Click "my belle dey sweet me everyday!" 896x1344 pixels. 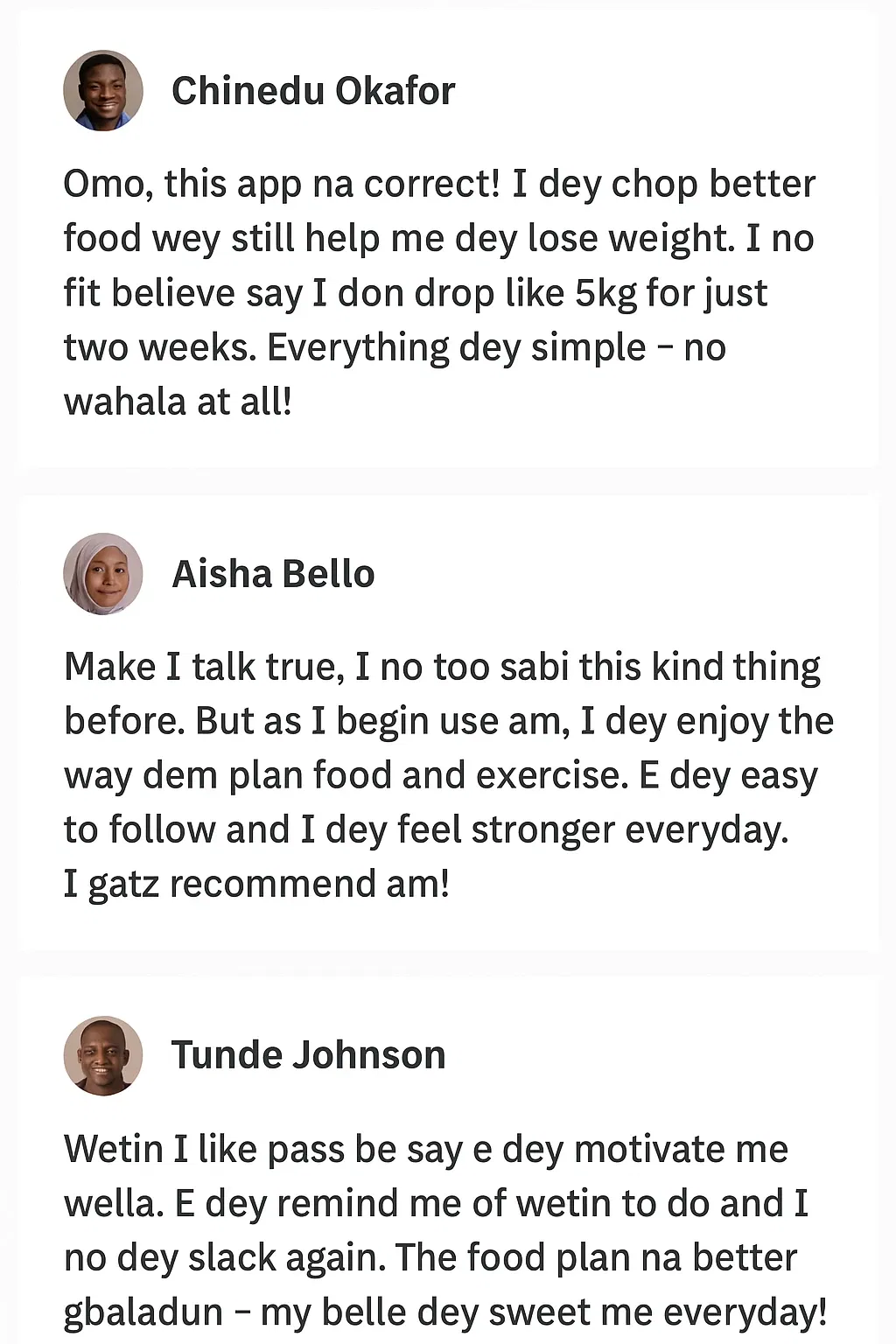click(x=543, y=1312)
